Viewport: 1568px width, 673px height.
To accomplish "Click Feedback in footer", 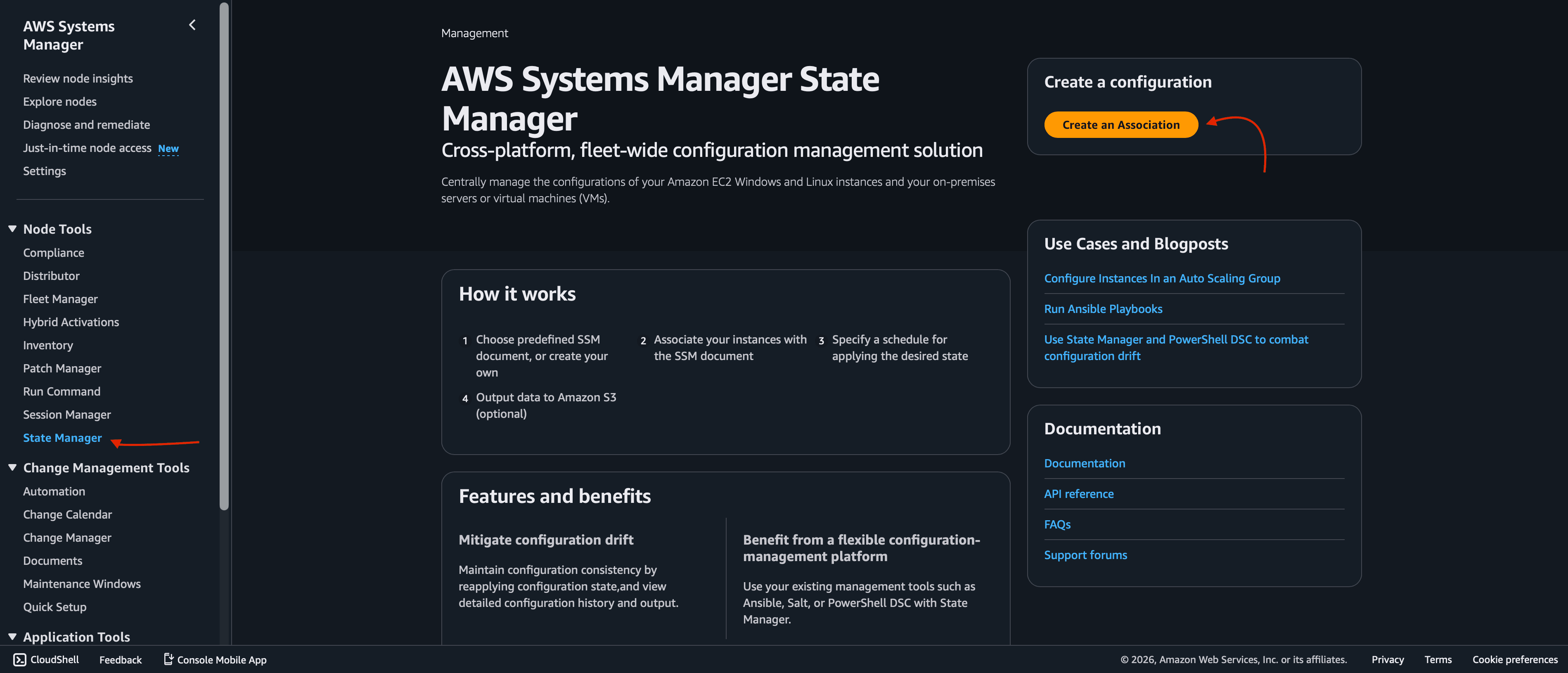I will click(x=121, y=660).
